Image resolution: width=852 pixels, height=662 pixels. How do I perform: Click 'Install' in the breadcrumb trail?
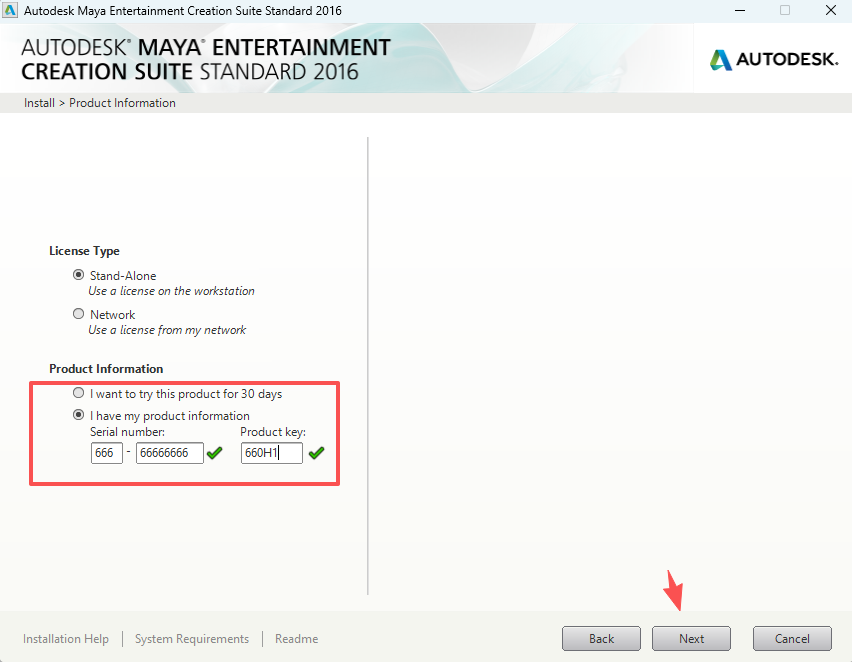[39, 102]
